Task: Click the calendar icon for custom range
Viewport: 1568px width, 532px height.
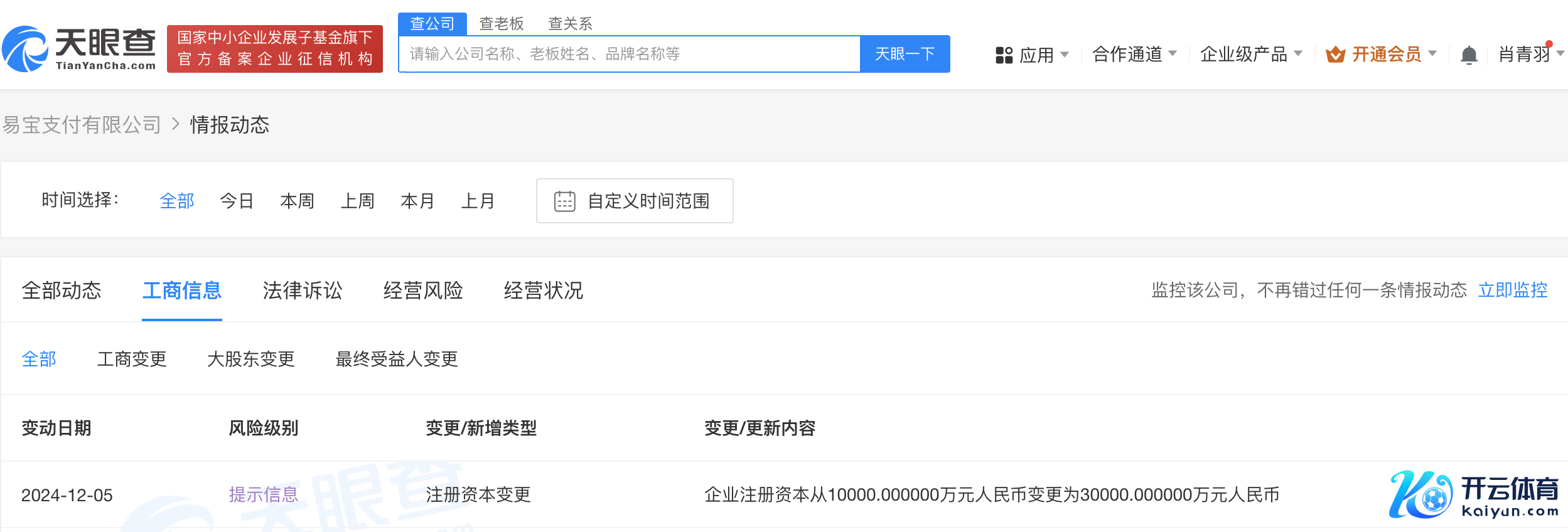Action: (564, 201)
